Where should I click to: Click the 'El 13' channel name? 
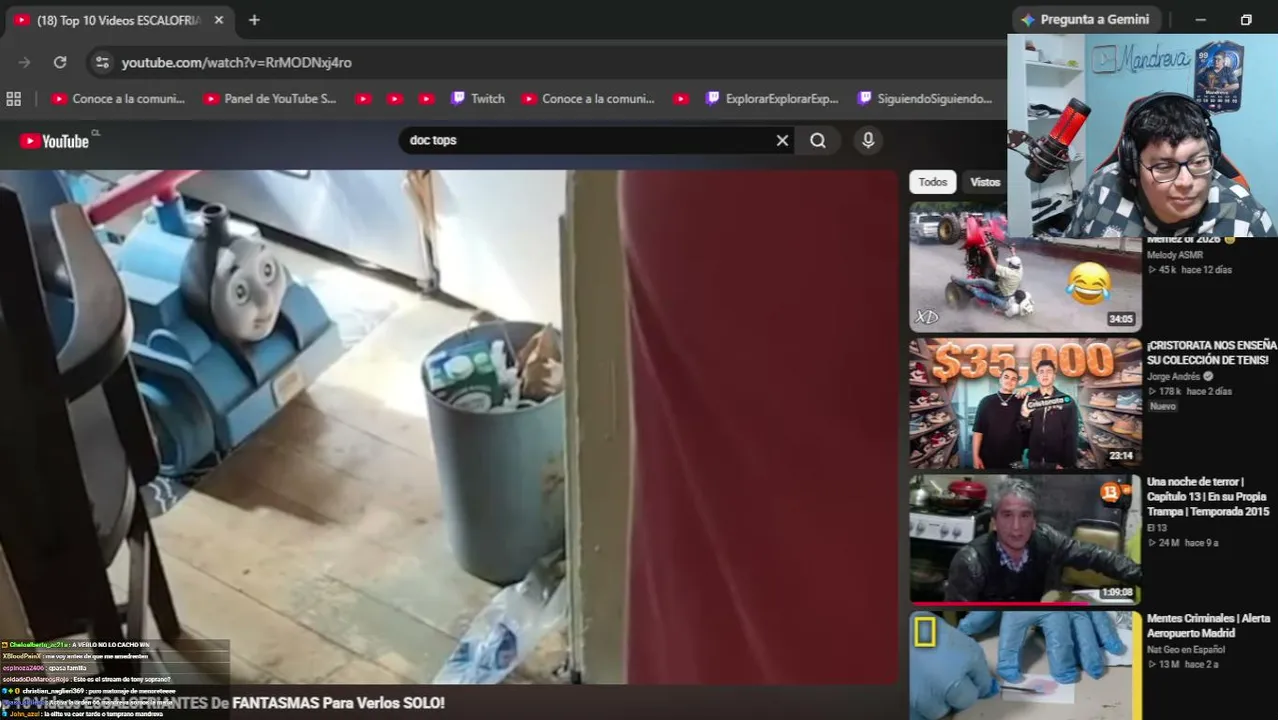[x=1157, y=528]
